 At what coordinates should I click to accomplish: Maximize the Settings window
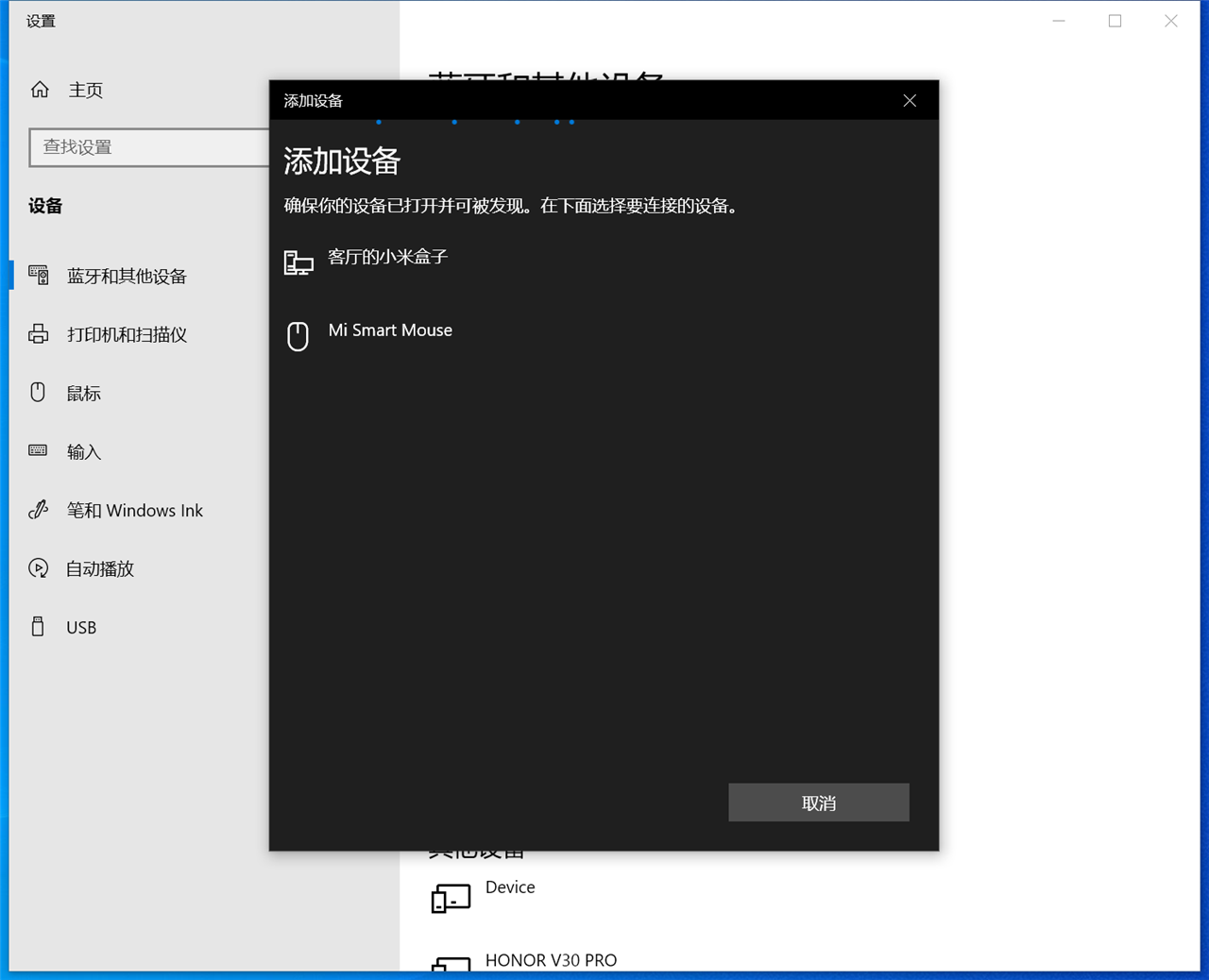point(1115,21)
